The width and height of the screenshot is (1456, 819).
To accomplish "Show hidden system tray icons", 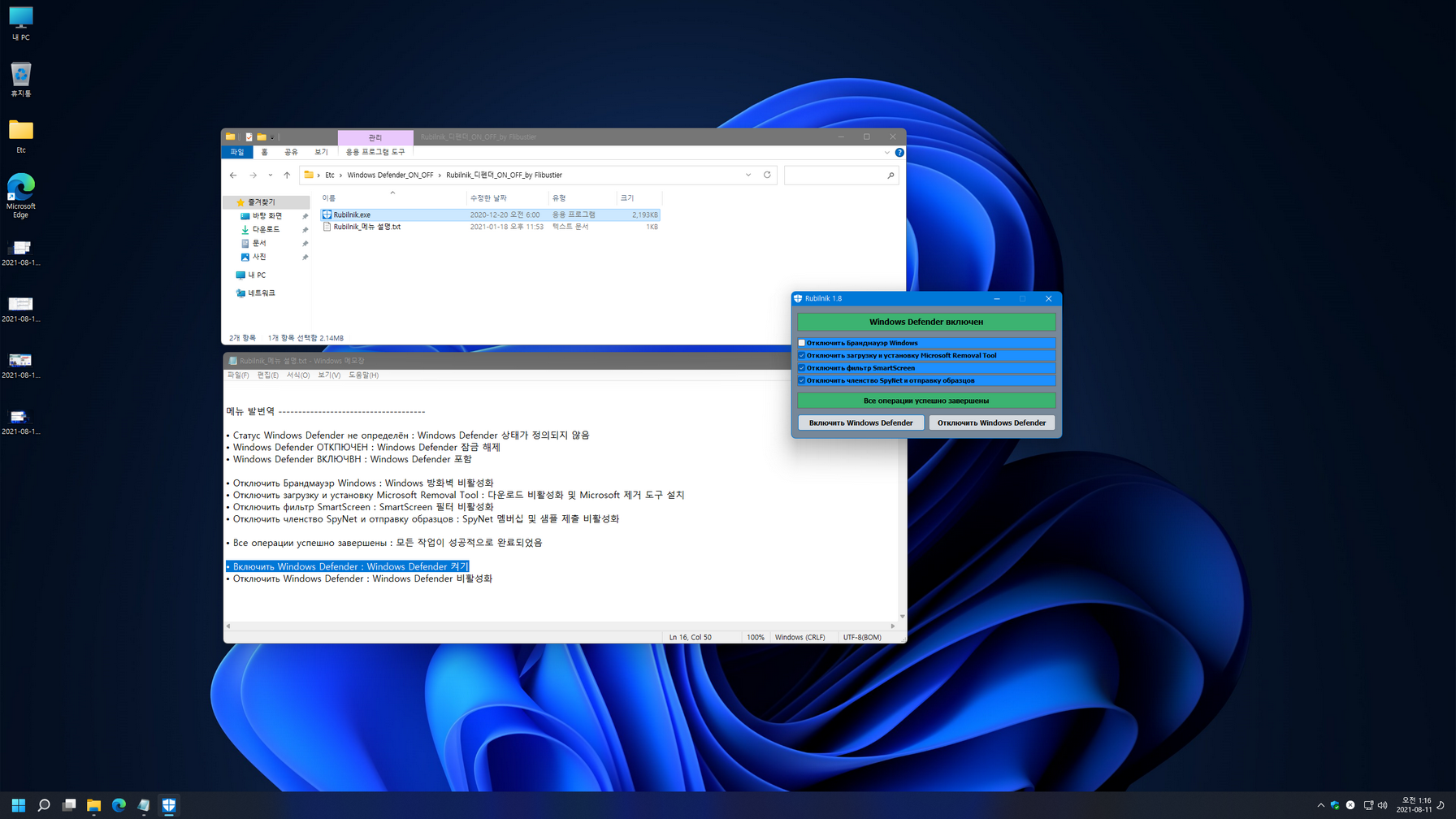I will [x=1320, y=805].
